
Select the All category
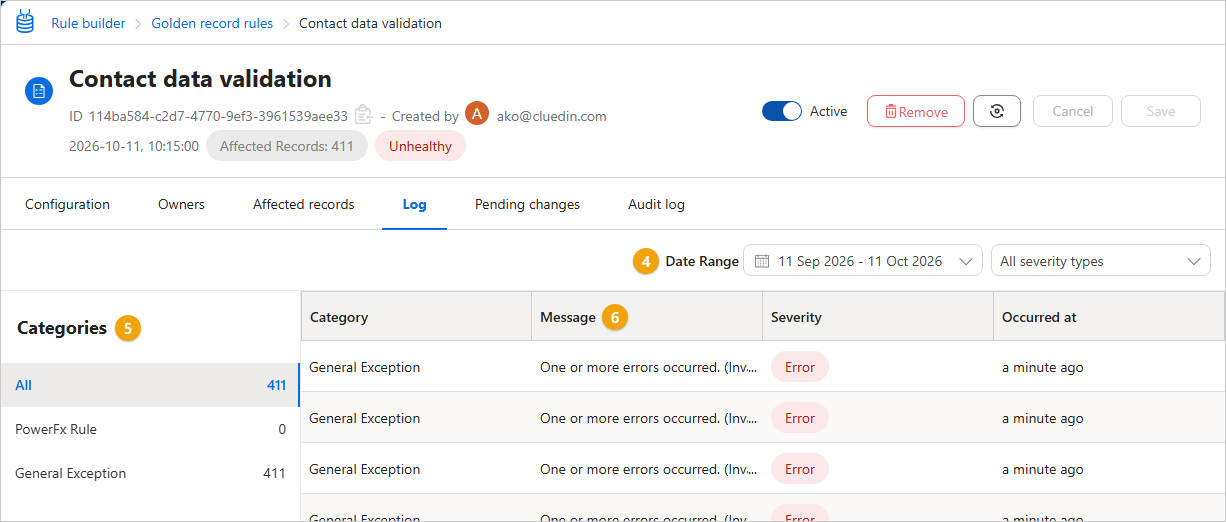coord(150,385)
